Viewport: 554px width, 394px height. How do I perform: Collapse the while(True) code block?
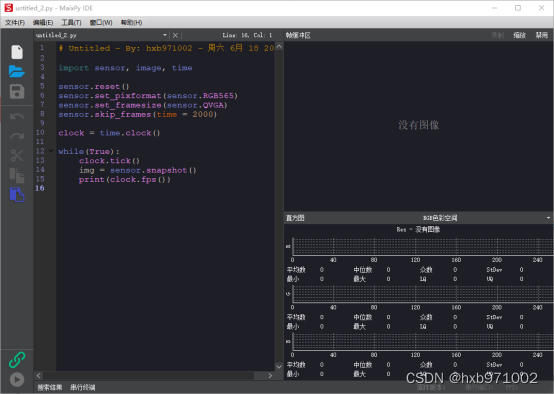pos(51,151)
